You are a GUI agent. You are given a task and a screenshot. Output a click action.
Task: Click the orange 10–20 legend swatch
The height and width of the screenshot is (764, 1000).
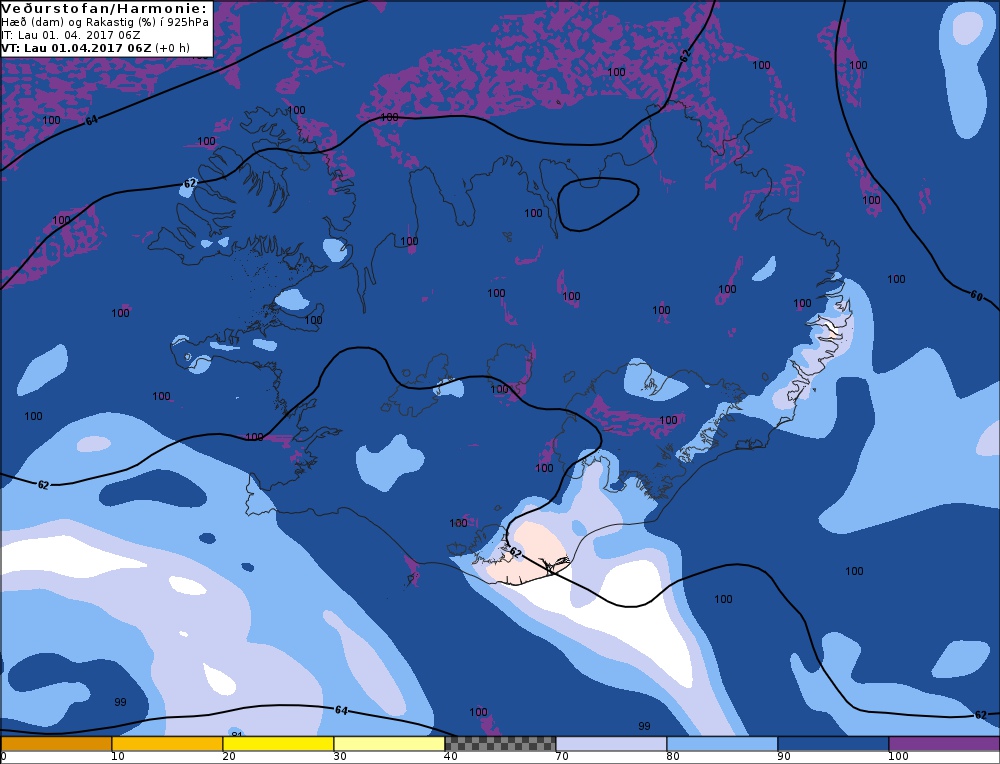[167, 744]
